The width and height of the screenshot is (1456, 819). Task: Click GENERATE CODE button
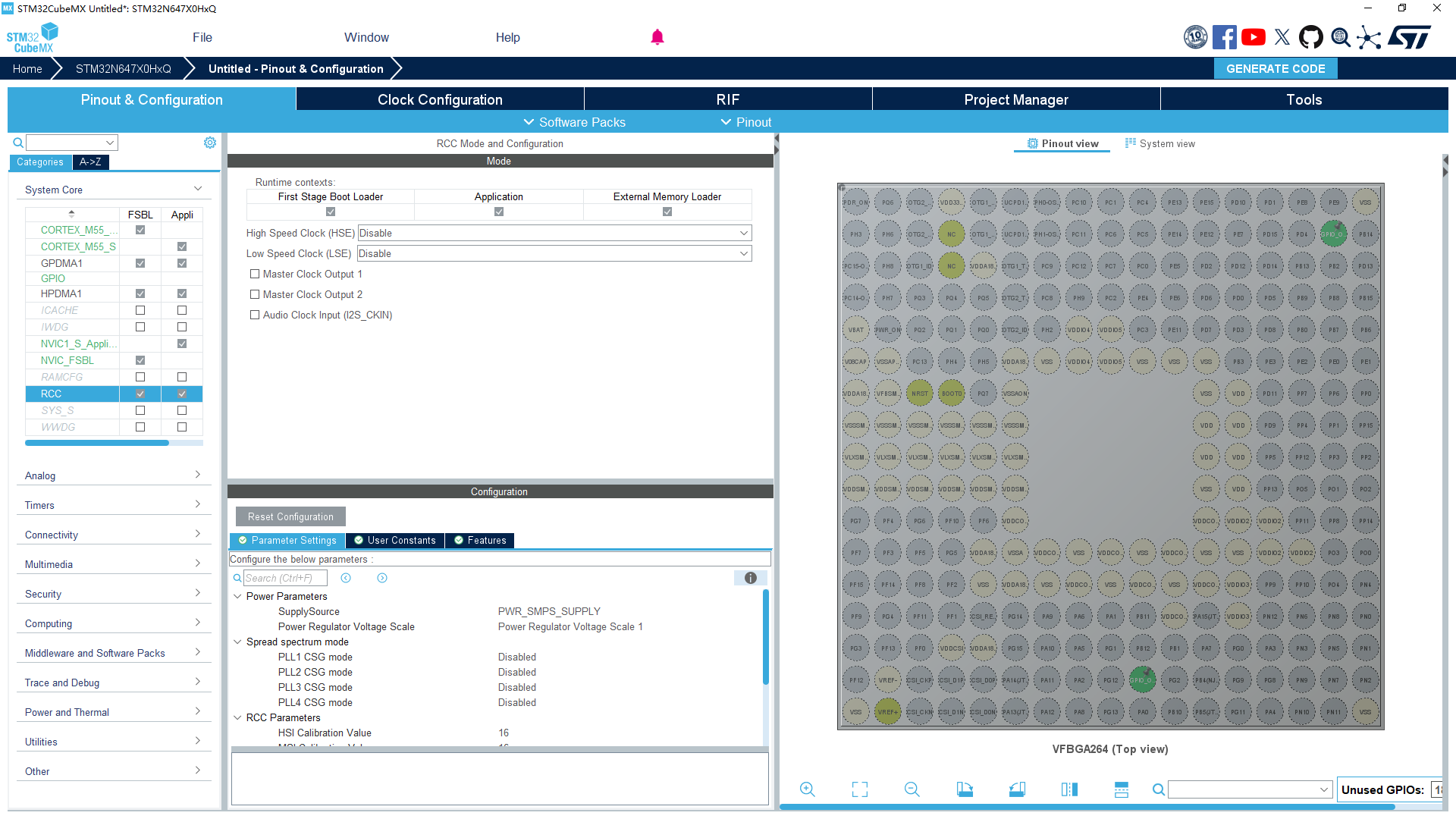[x=1276, y=68]
